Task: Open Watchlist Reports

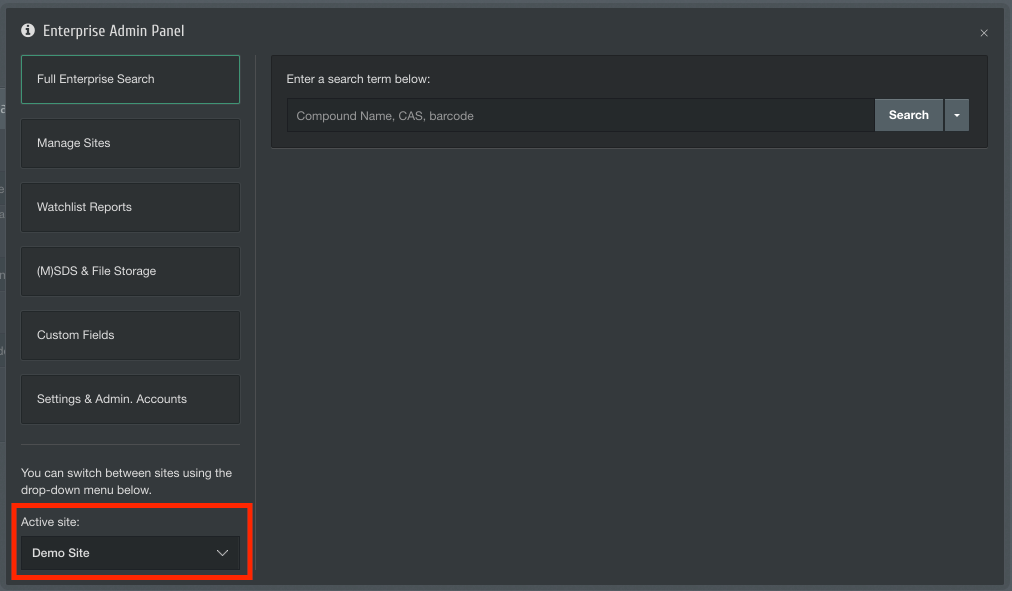Action: tap(130, 207)
